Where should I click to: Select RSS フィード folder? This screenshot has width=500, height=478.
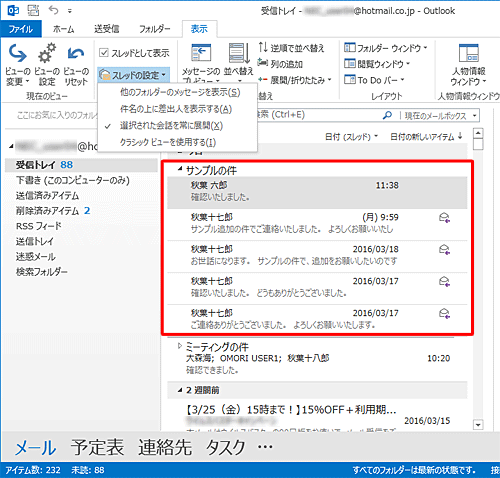[39, 226]
